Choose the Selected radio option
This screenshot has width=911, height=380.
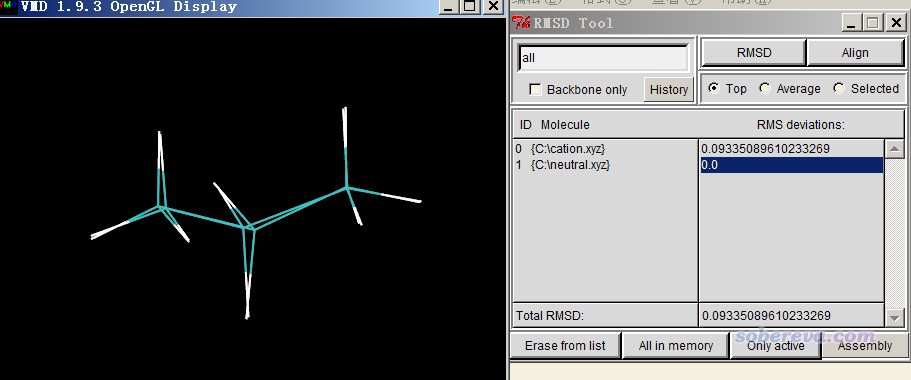(x=838, y=88)
